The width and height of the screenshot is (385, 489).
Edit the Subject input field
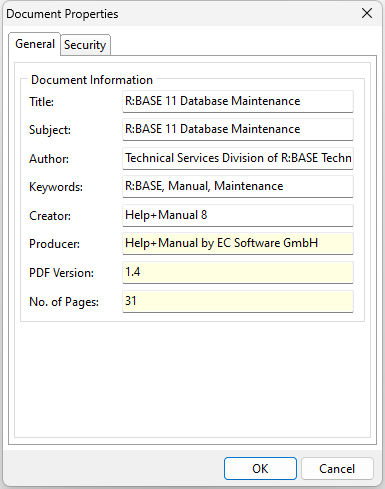pos(238,129)
